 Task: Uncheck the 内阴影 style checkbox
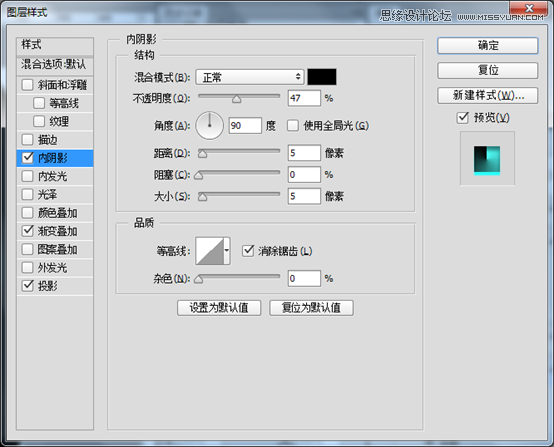coord(28,158)
